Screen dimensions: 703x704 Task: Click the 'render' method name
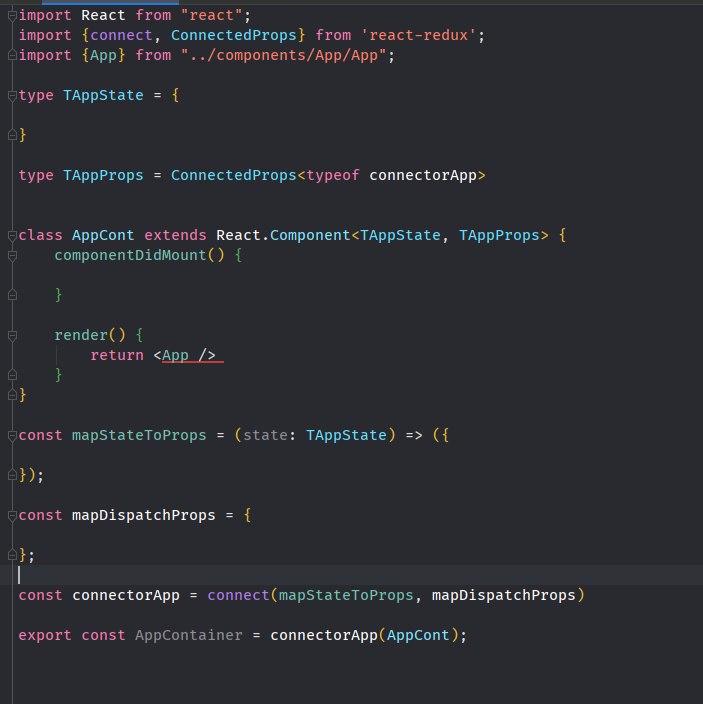point(81,335)
